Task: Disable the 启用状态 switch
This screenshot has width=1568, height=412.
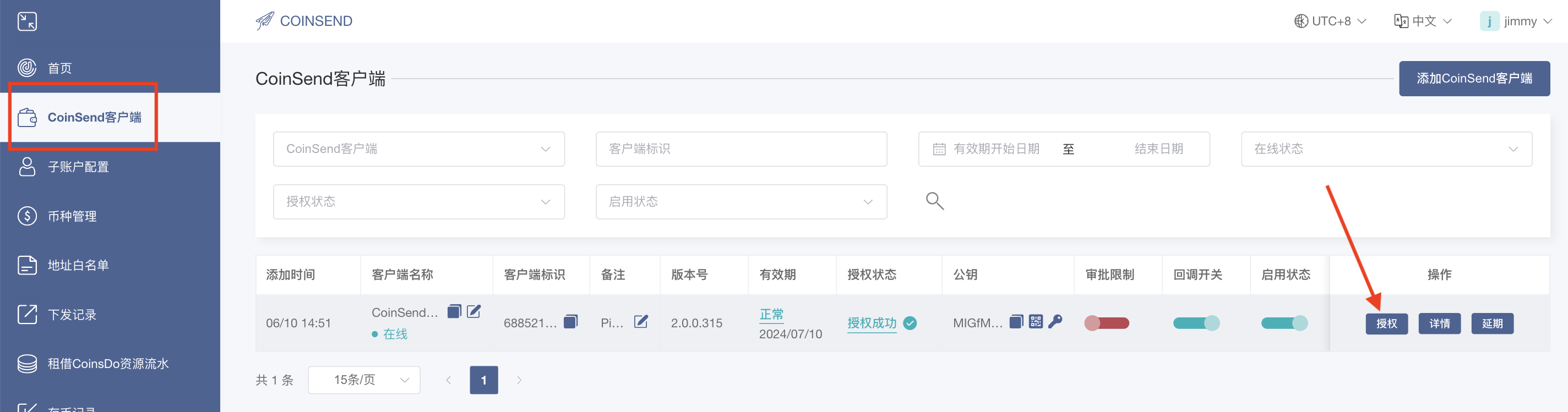Action: 1284,323
